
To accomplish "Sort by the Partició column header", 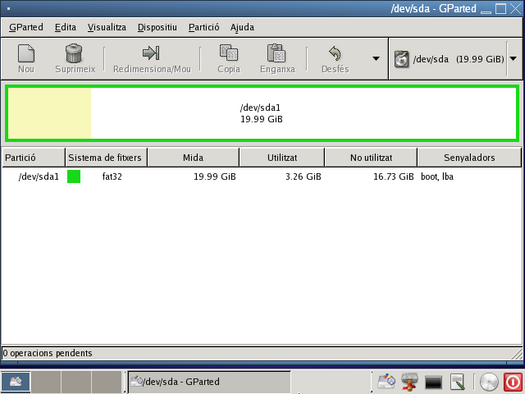I will (33, 157).
